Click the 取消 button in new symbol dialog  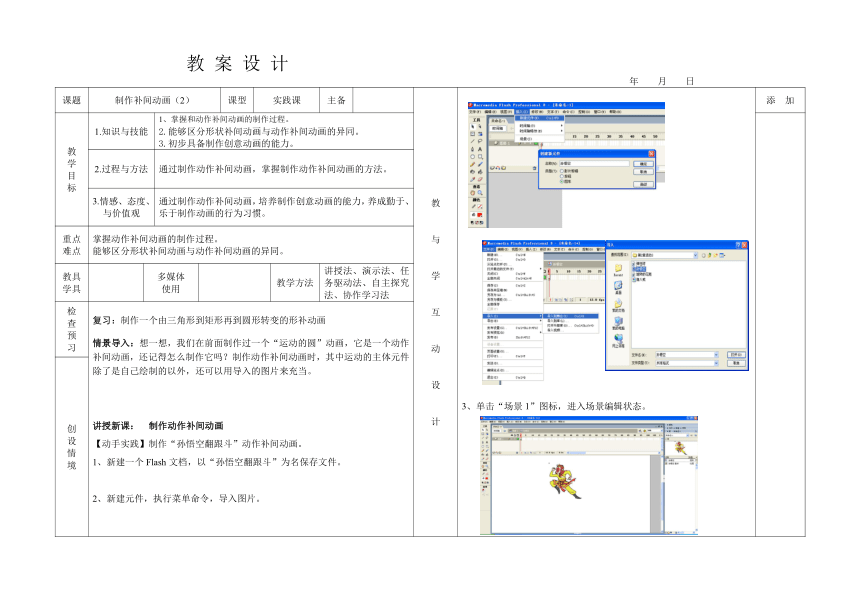pyautogui.click(x=643, y=172)
